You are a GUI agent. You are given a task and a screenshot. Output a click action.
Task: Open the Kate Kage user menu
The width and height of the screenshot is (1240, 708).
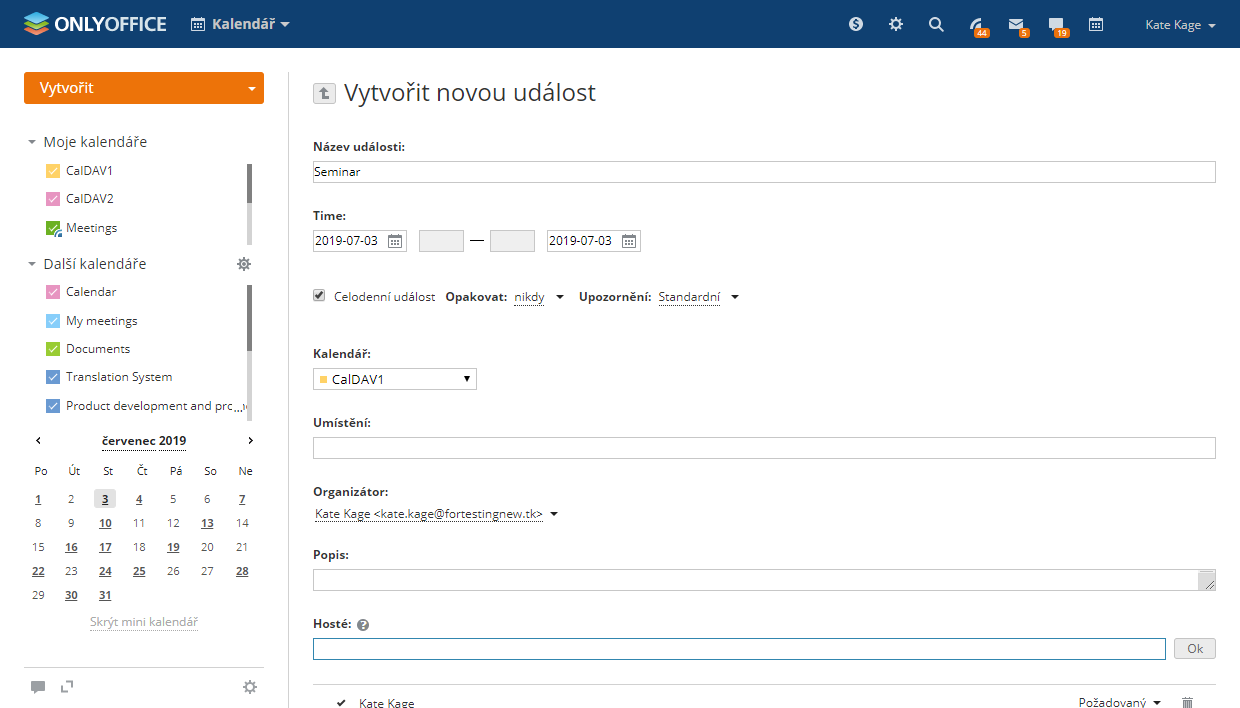(1180, 25)
